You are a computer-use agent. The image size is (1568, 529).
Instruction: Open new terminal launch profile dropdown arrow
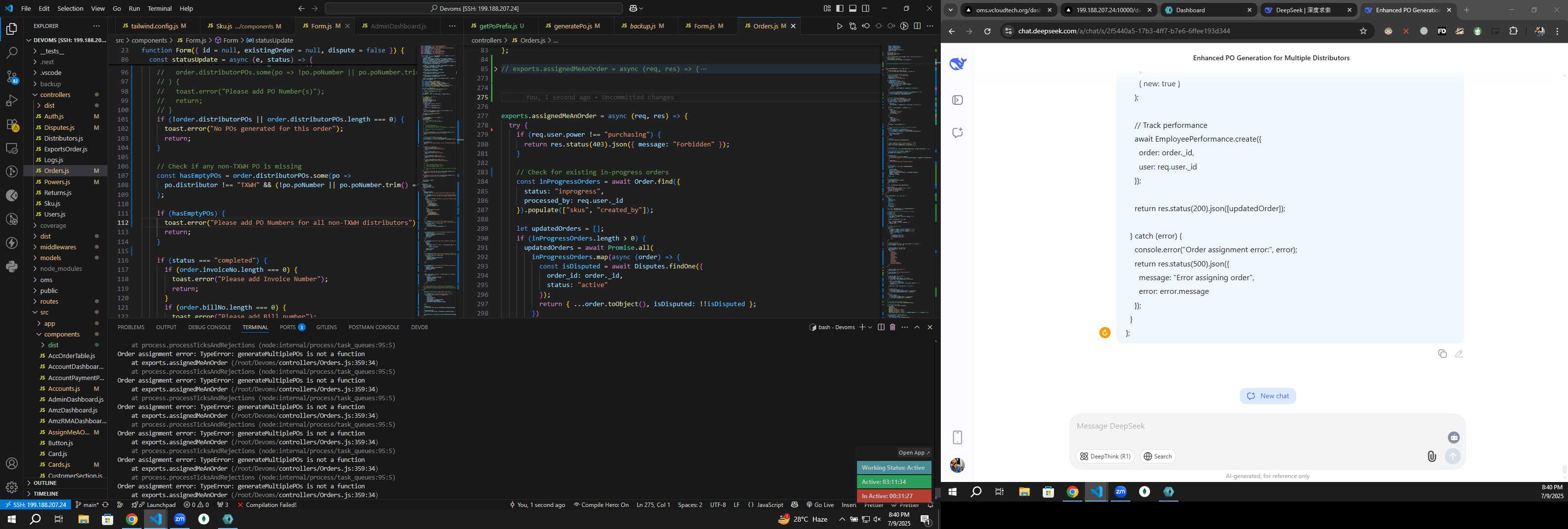pyautogui.click(x=870, y=327)
